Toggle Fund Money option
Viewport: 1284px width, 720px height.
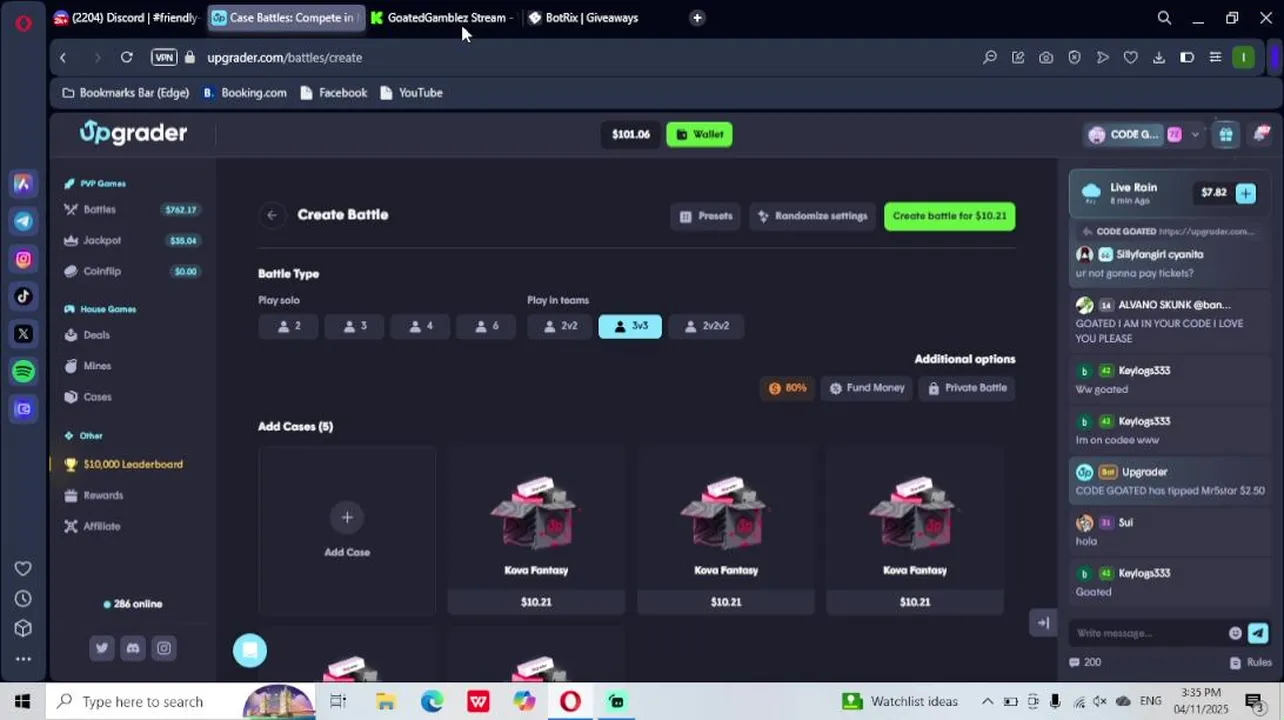tap(867, 388)
